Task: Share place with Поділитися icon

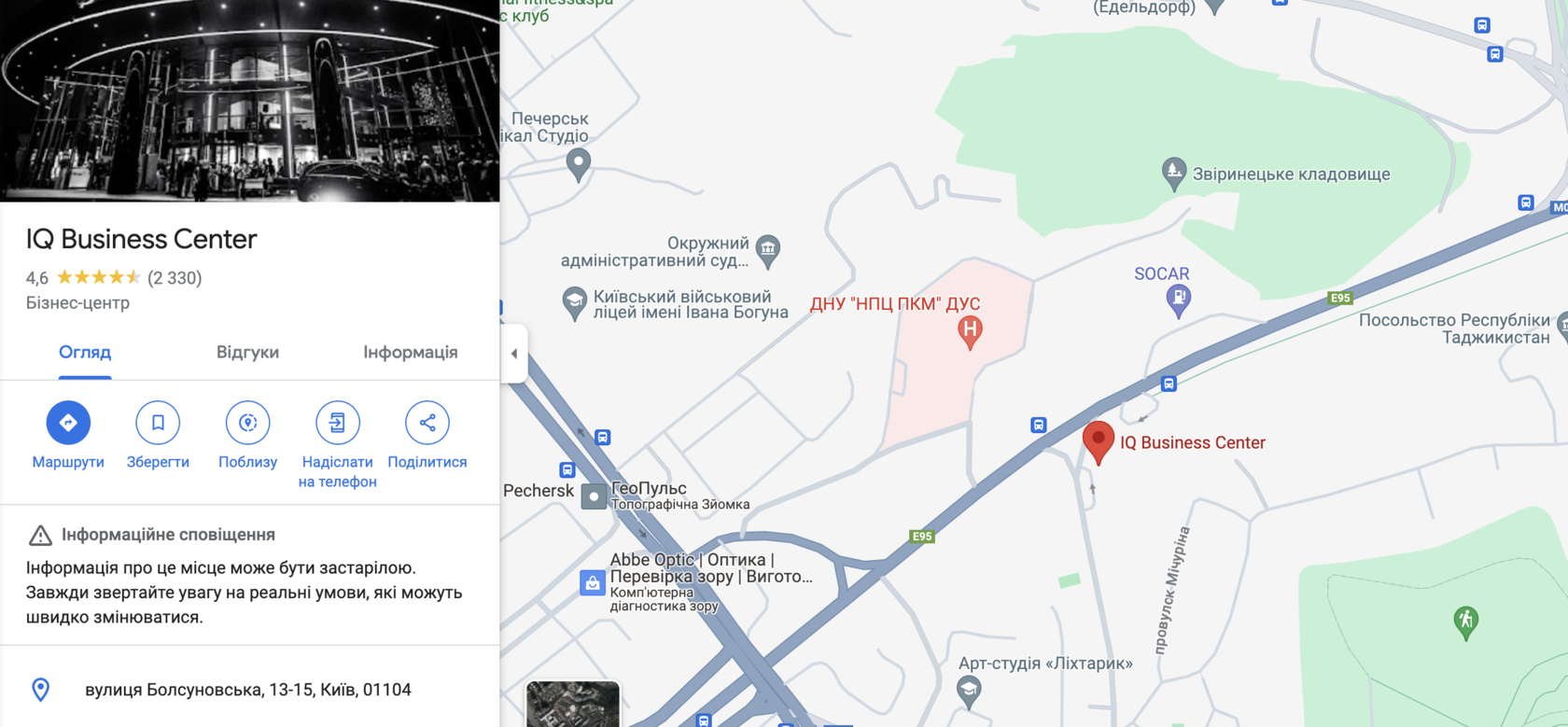Action: click(x=427, y=423)
